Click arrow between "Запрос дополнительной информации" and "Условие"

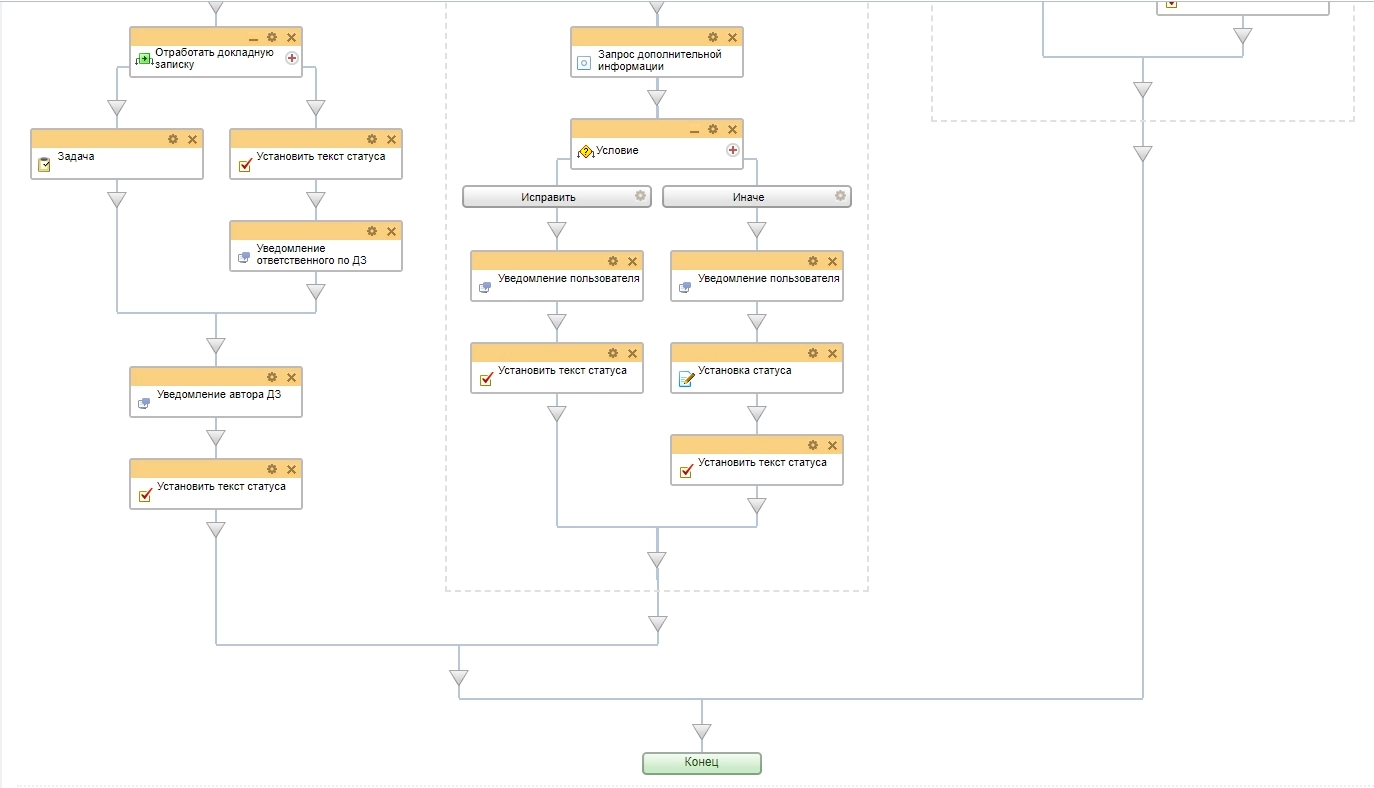click(656, 98)
